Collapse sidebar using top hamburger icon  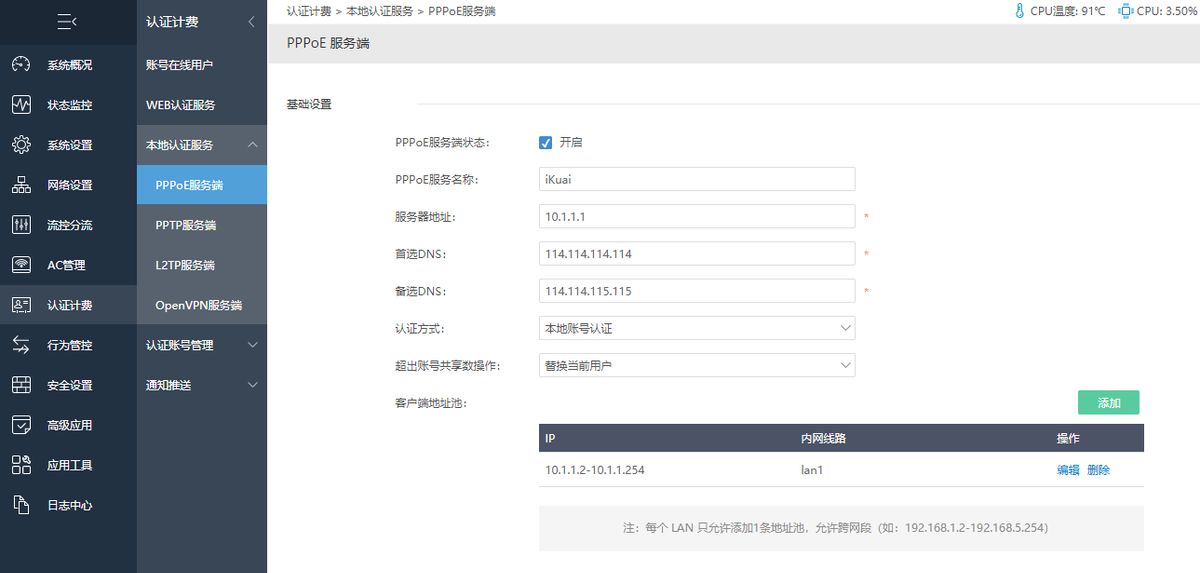(x=67, y=21)
